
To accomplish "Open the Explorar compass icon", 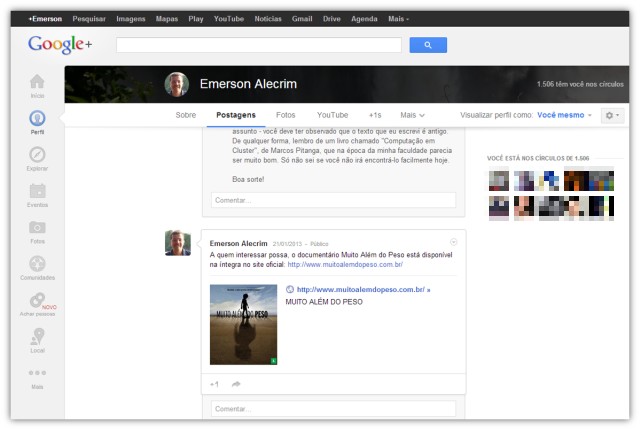I will click(37, 155).
